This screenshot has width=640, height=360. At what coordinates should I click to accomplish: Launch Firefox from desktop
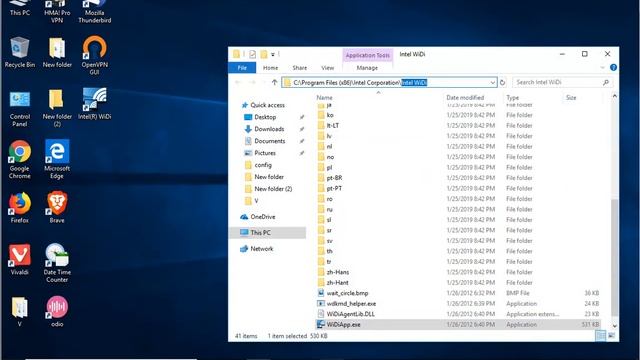(x=20, y=208)
